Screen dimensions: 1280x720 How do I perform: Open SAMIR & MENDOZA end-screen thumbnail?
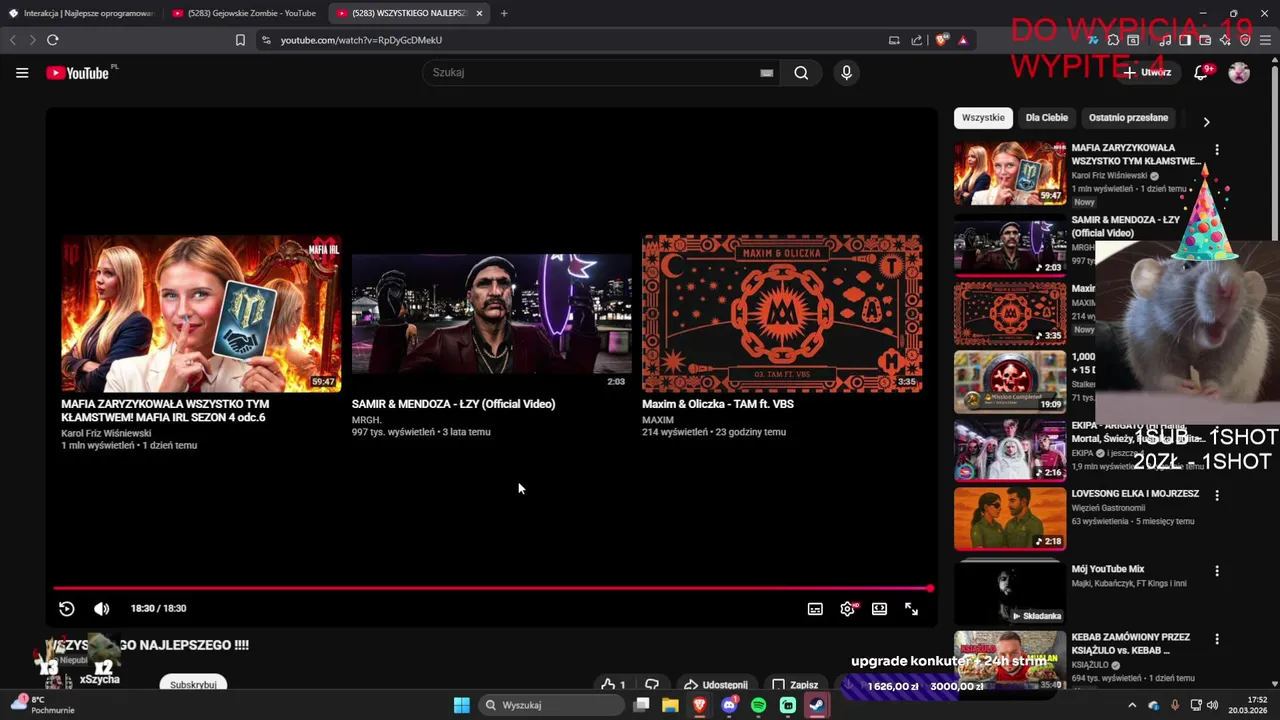point(492,313)
